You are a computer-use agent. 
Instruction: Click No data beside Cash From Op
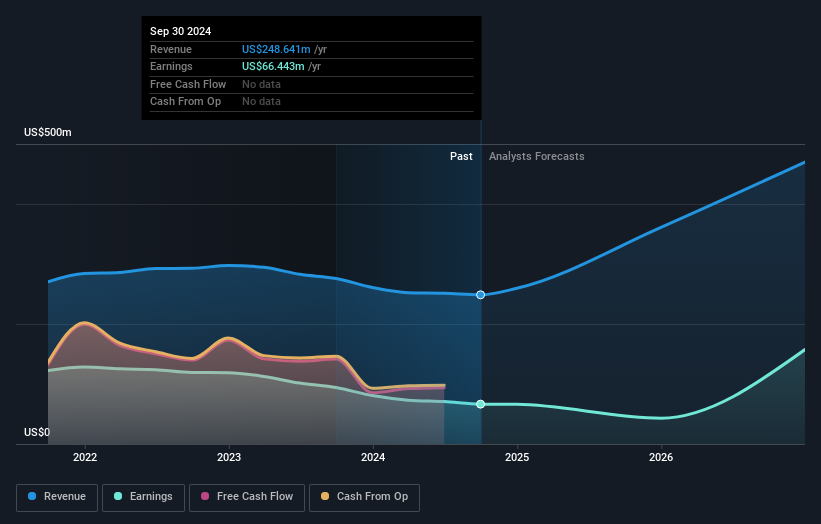[x=261, y=102]
